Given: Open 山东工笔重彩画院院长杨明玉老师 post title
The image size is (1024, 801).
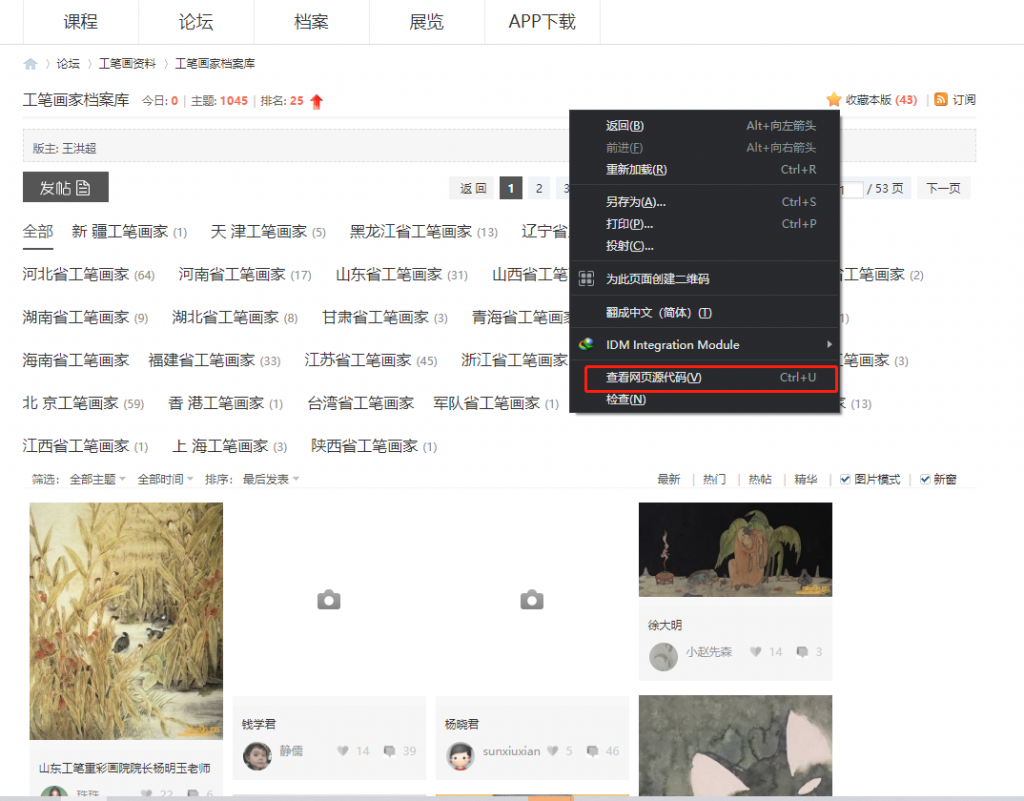Looking at the screenshot, I should (124, 768).
